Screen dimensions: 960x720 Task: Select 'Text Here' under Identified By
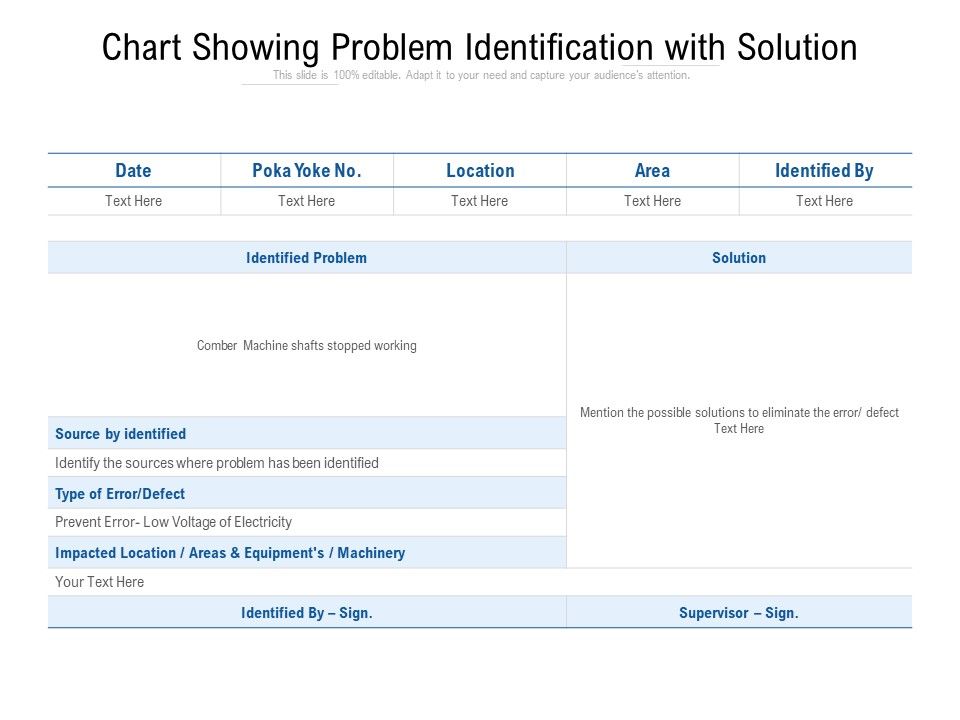point(825,201)
